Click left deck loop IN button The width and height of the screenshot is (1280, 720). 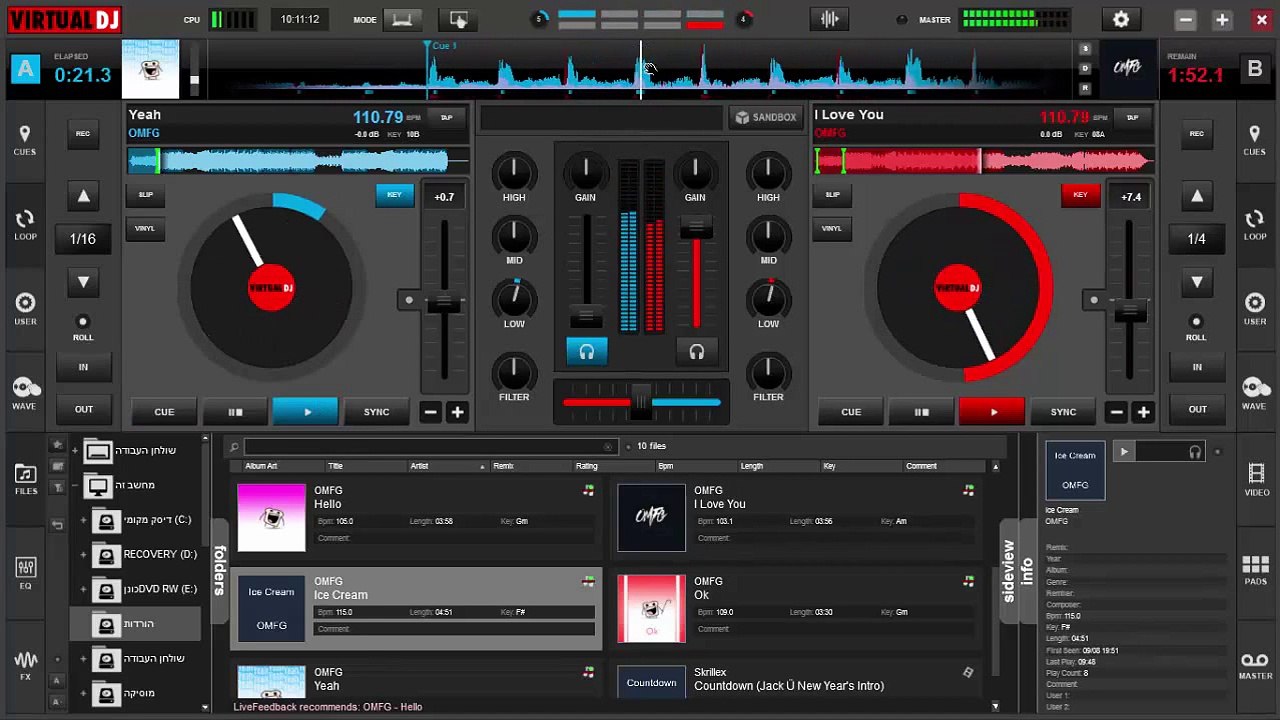pyautogui.click(x=83, y=367)
